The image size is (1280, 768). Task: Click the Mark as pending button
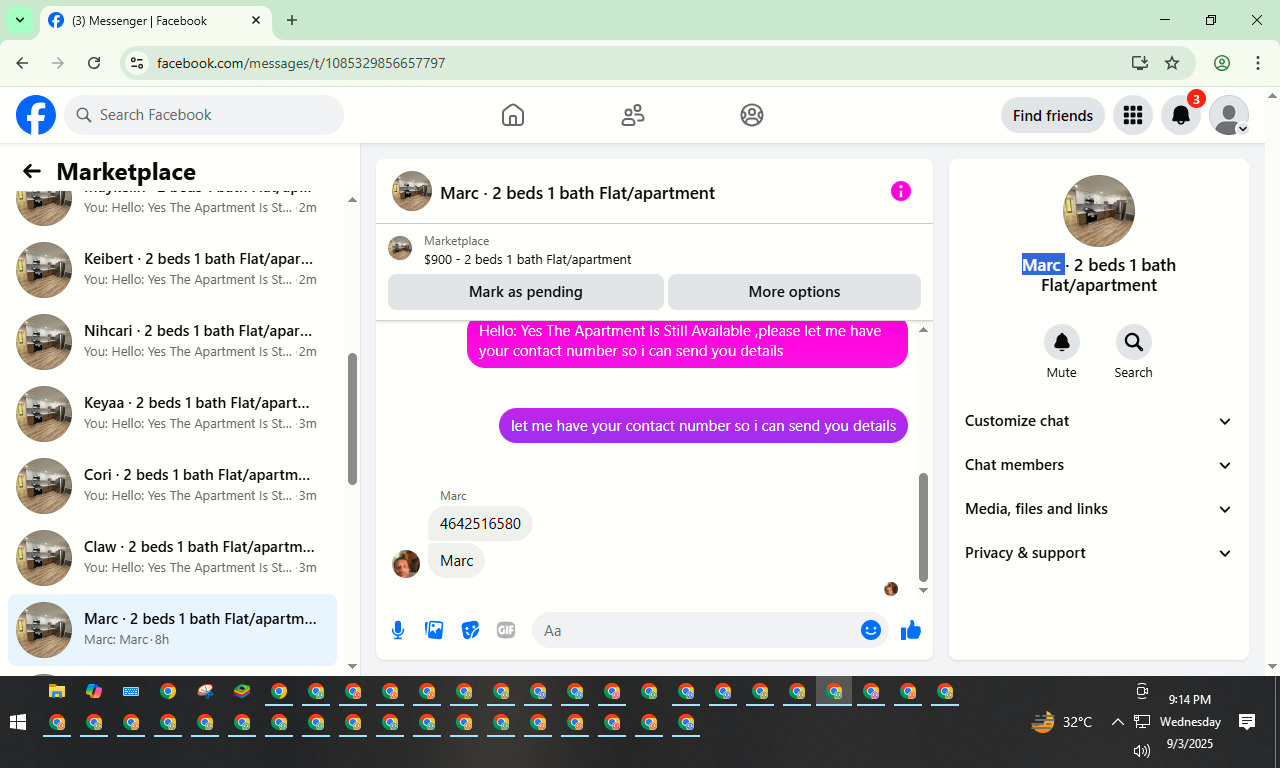click(x=526, y=292)
